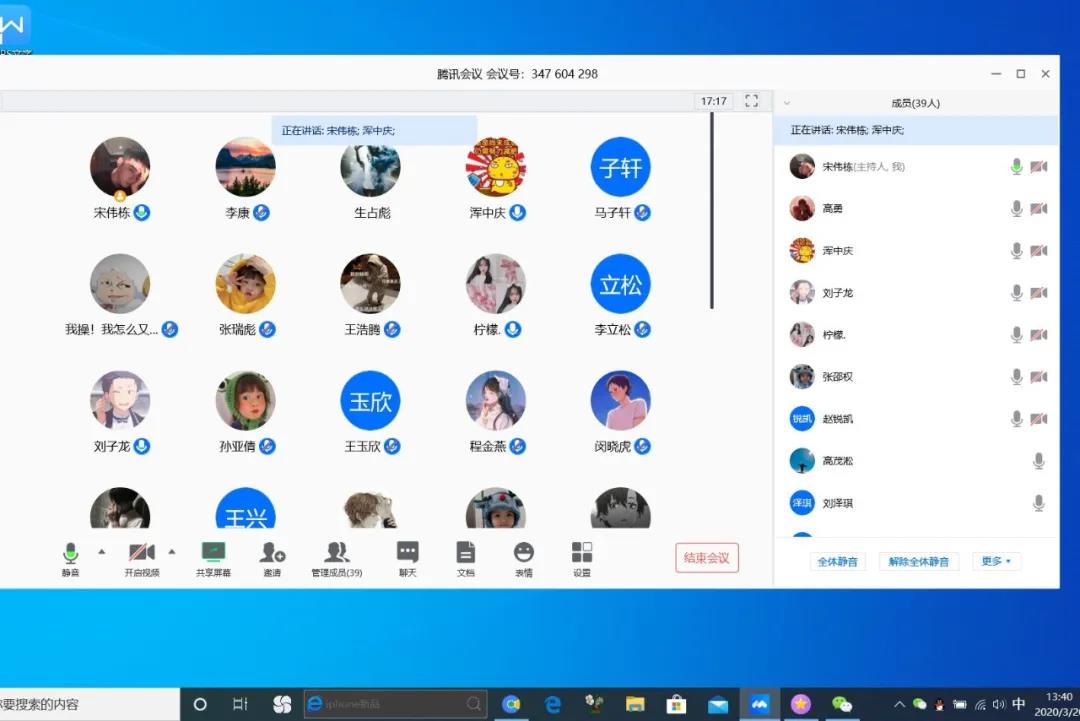Select 马子轩 participant avatar
This screenshot has width=1080, height=721.
click(621, 167)
